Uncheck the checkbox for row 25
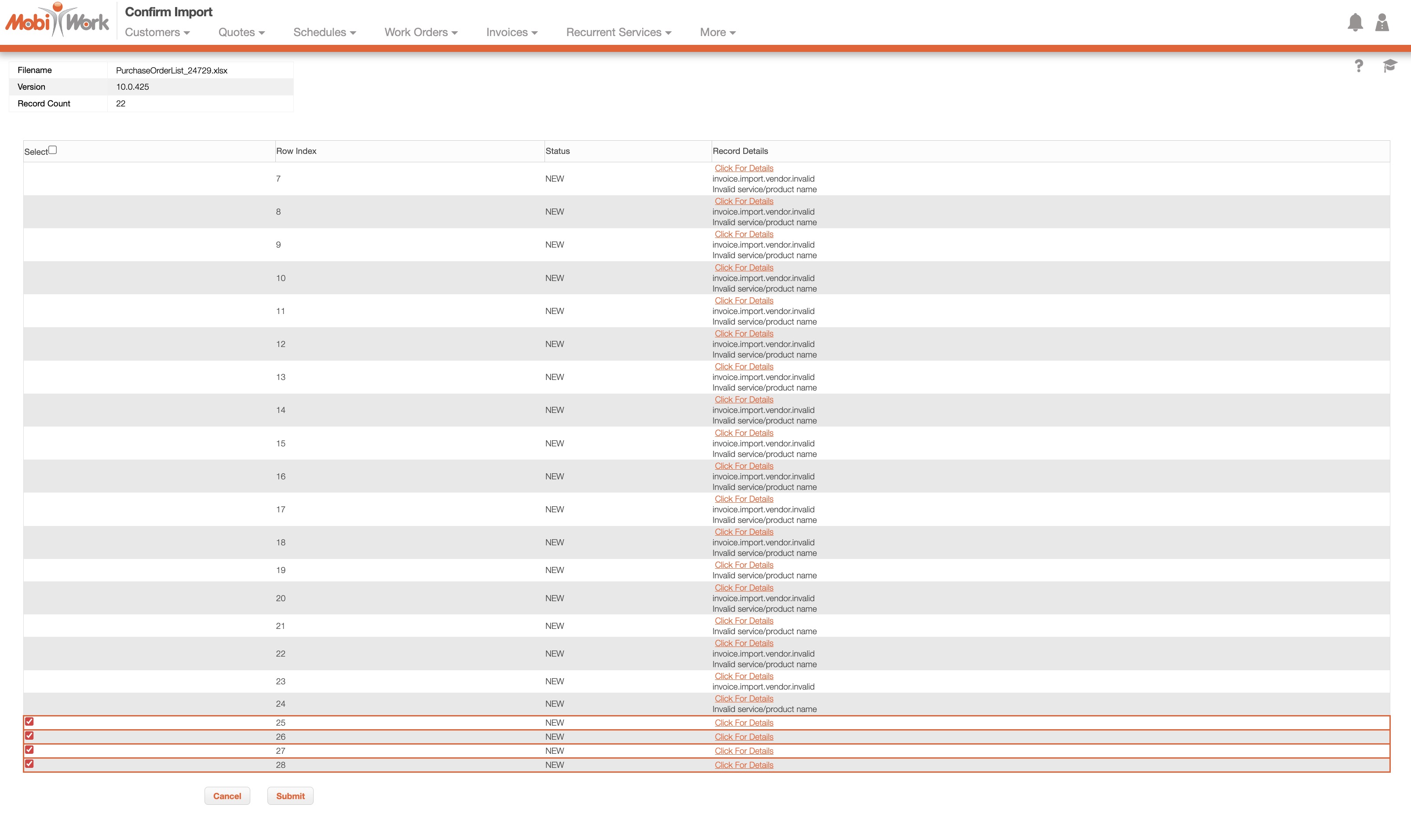The width and height of the screenshot is (1411, 840). 29,722
